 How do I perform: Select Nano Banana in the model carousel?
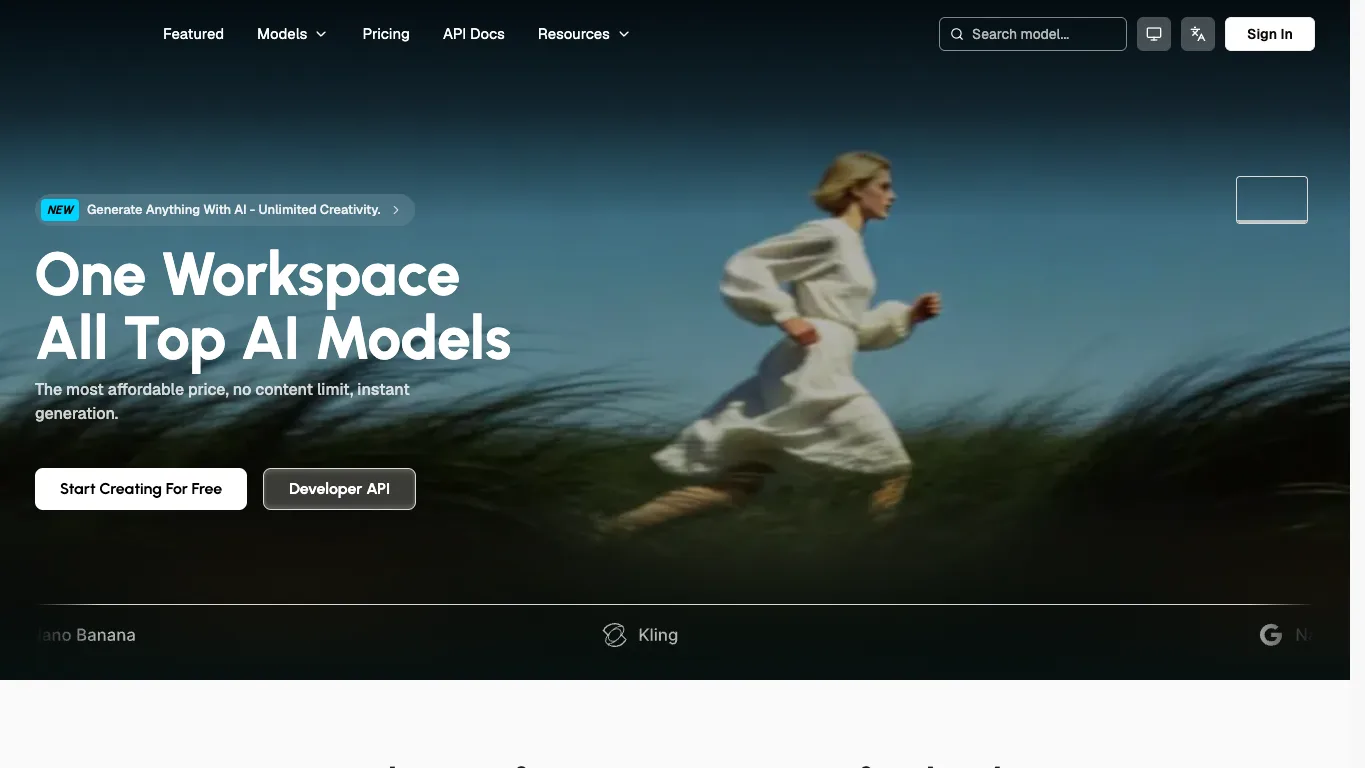(x=86, y=635)
